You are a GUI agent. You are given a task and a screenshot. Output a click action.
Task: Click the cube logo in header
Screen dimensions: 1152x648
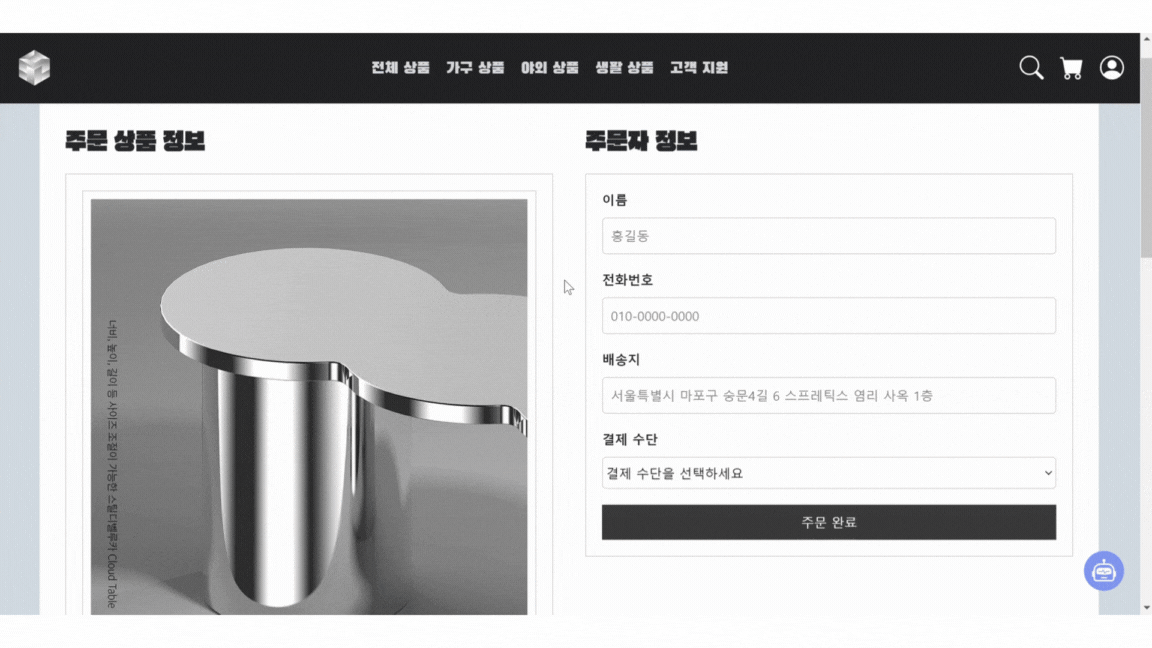[x=35, y=68]
